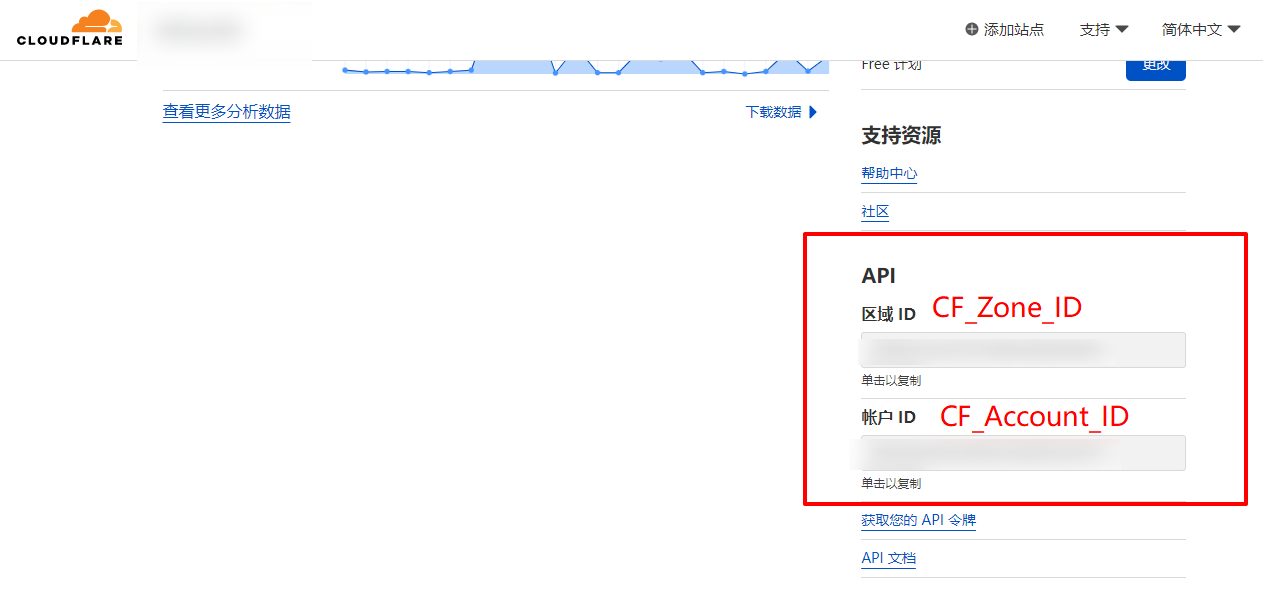The height and width of the screenshot is (601, 1263).
Task: Click the Cloudflare logo
Action: pos(69,28)
